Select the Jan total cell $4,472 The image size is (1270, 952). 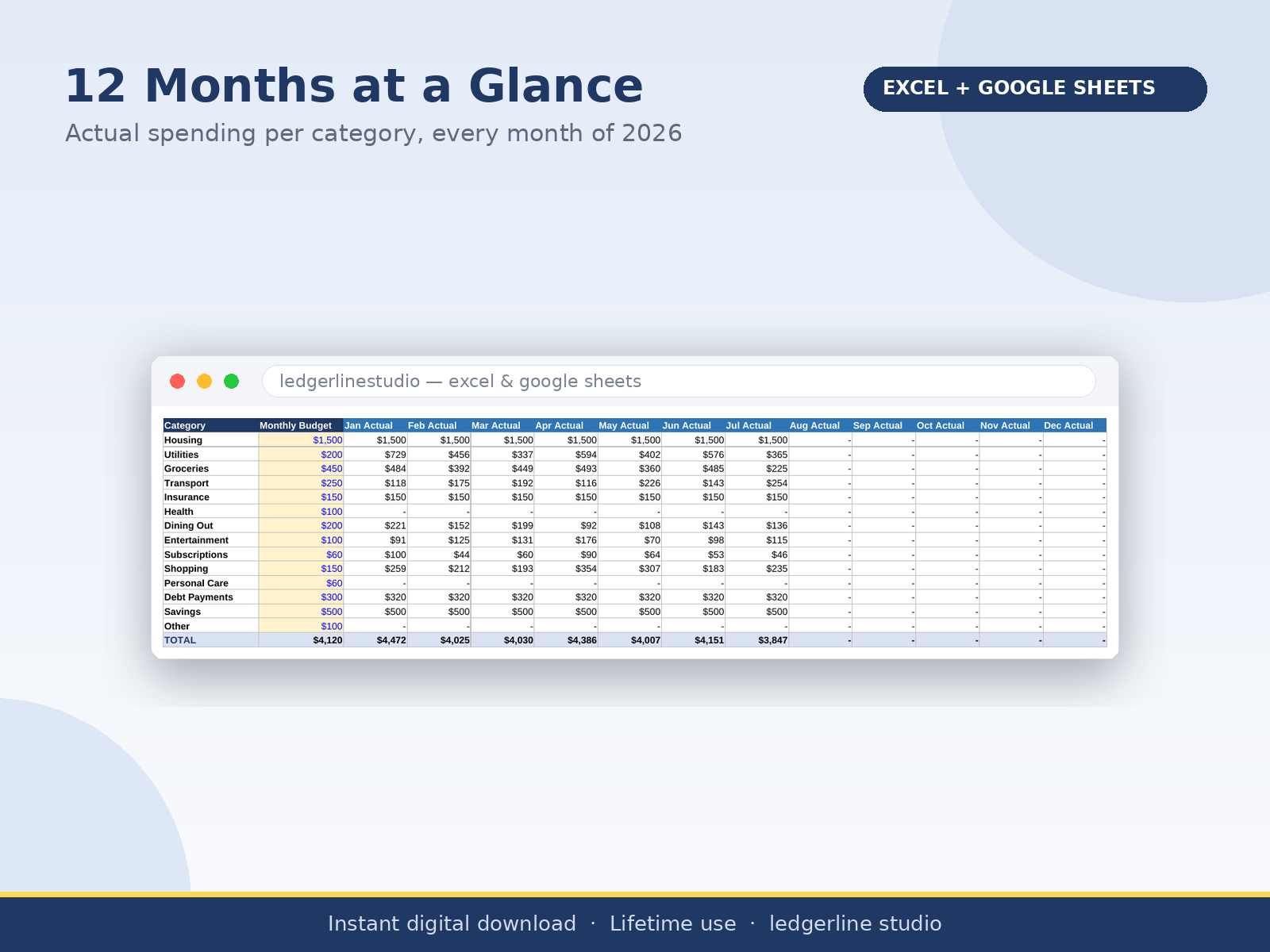pos(375,640)
